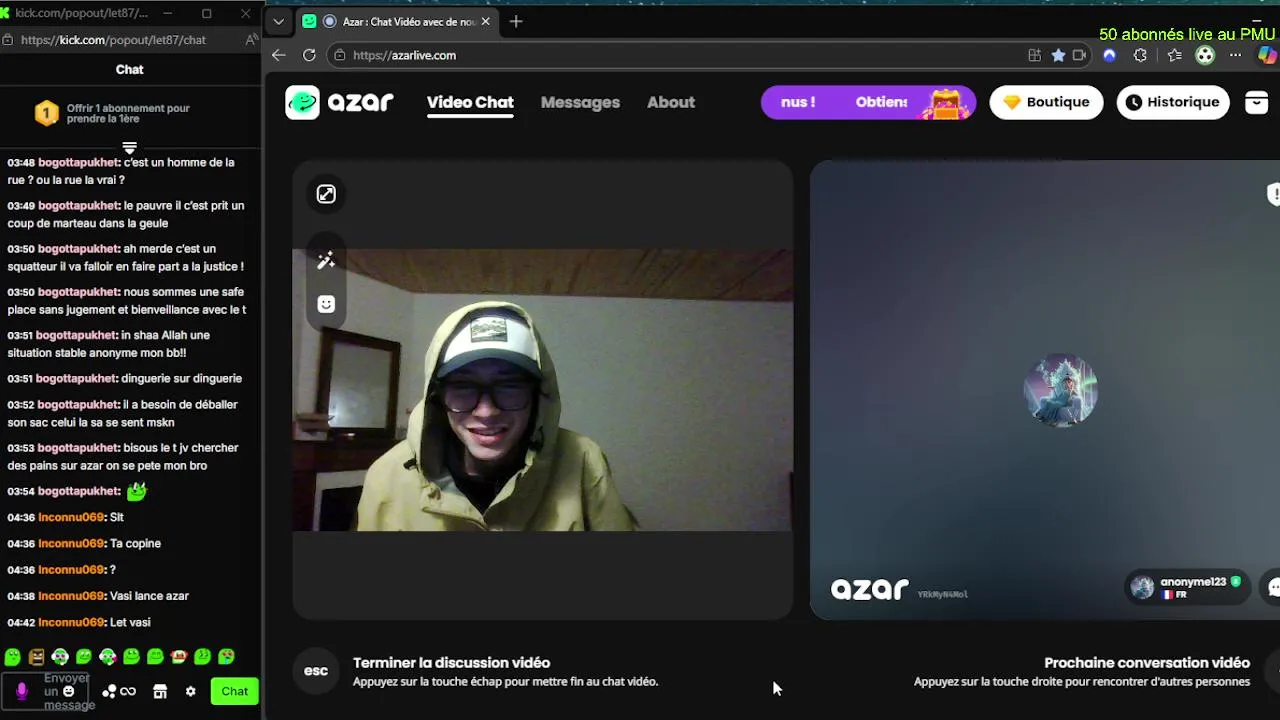Click Prochaine conversation vidéo
The height and width of the screenshot is (720, 1280).
coord(1147,662)
